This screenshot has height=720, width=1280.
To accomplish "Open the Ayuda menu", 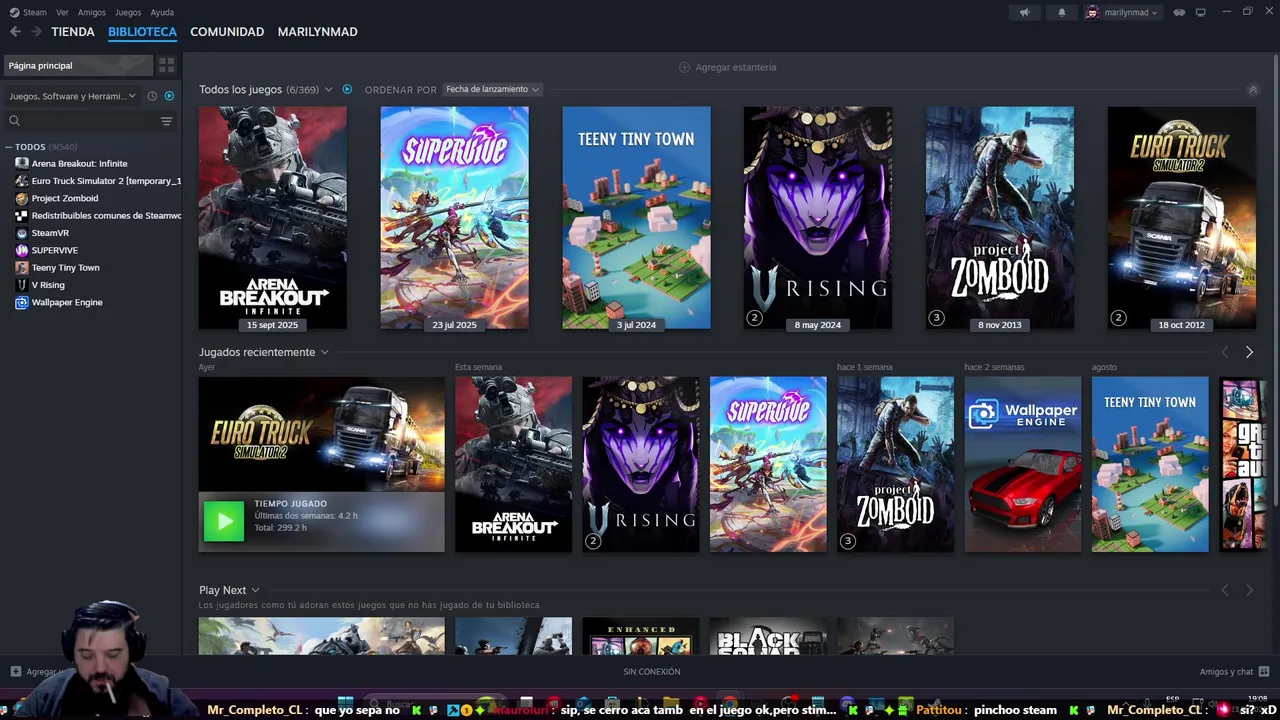I will coord(162,13).
